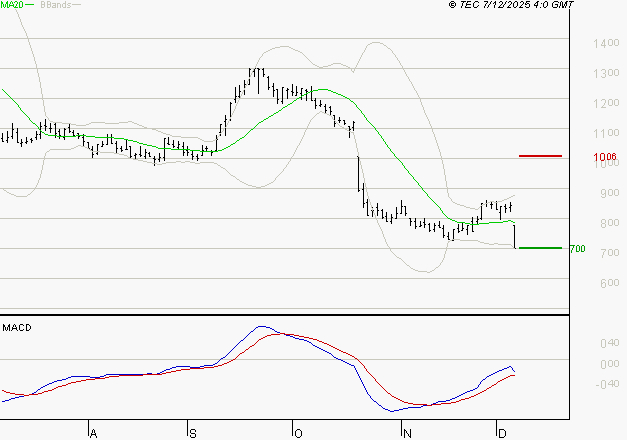
Task: Click the 600 price axis label
Action: [609, 283]
